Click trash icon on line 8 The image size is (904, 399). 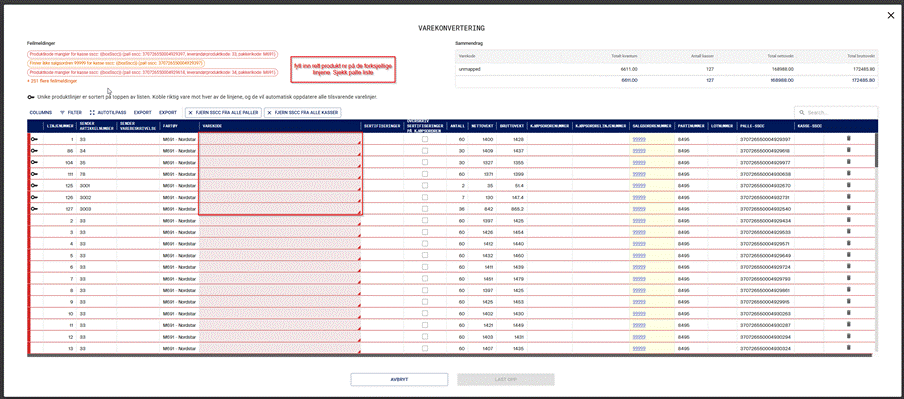(x=848, y=289)
